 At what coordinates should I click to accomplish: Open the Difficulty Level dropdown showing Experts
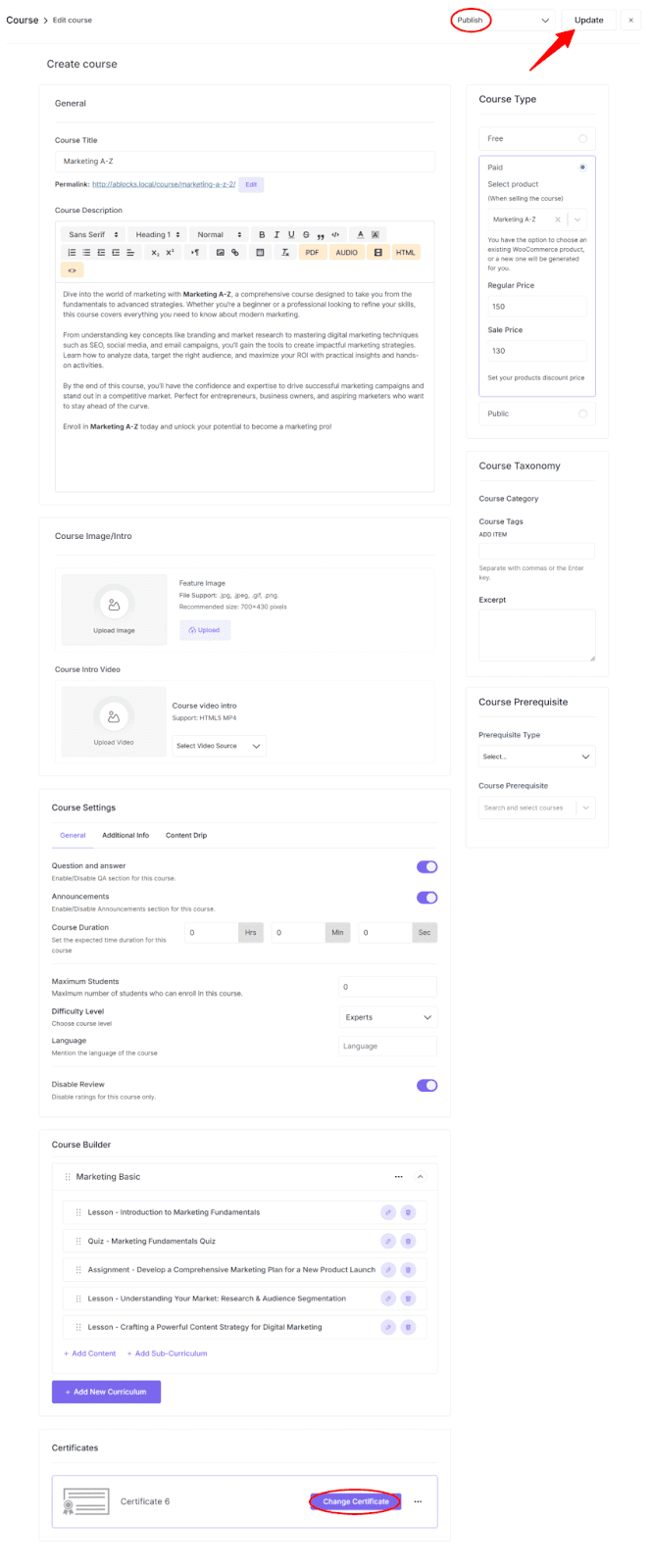(x=387, y=1016)
